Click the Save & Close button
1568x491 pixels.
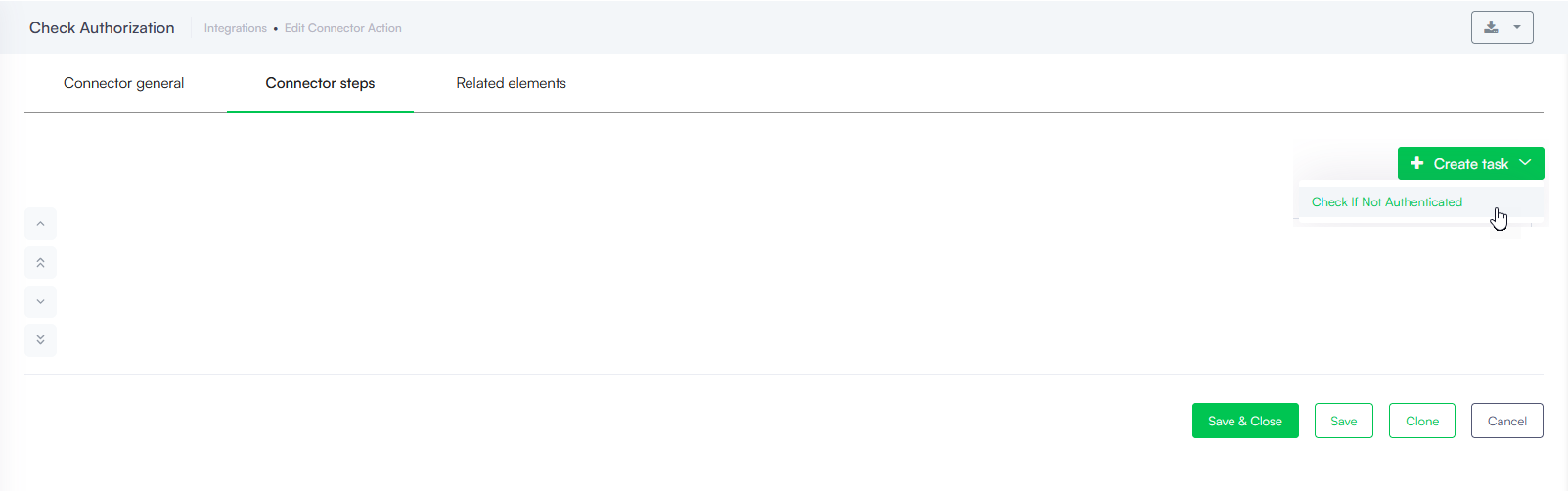pos(1245,421)
